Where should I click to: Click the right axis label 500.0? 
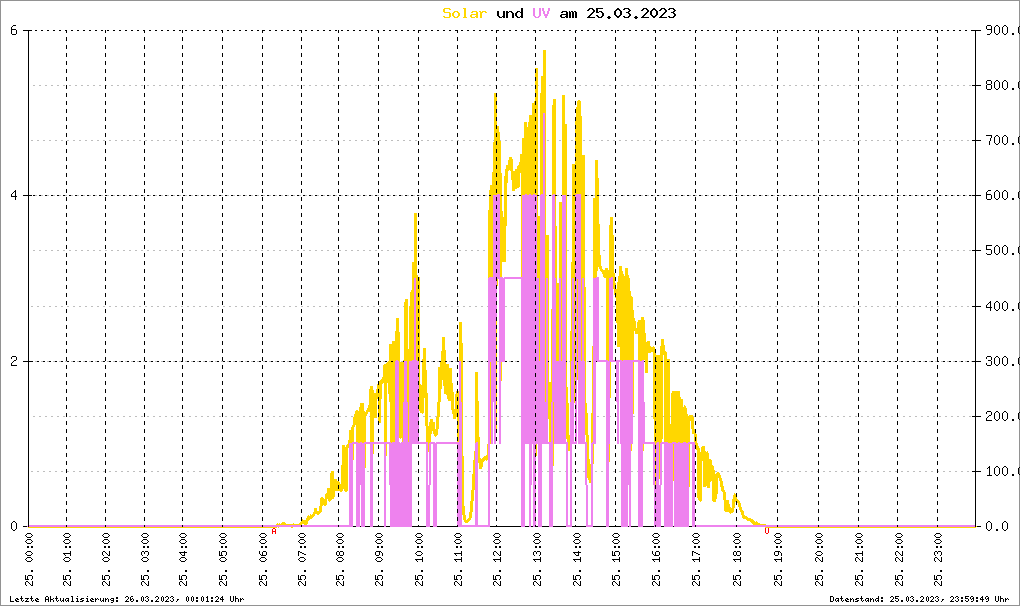1002,250
